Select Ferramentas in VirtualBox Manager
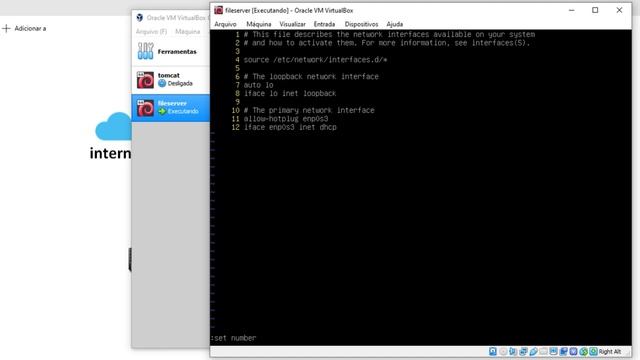This screenshot has width=640, height=360. (171, 51)
